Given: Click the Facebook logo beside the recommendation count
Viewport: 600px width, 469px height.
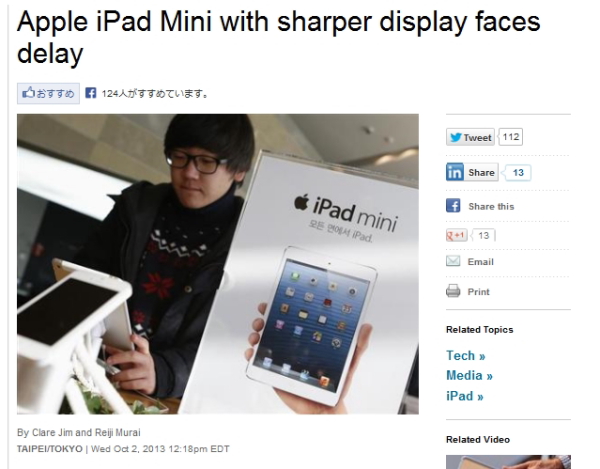Looking at the screenshot, I should (91, 93).
